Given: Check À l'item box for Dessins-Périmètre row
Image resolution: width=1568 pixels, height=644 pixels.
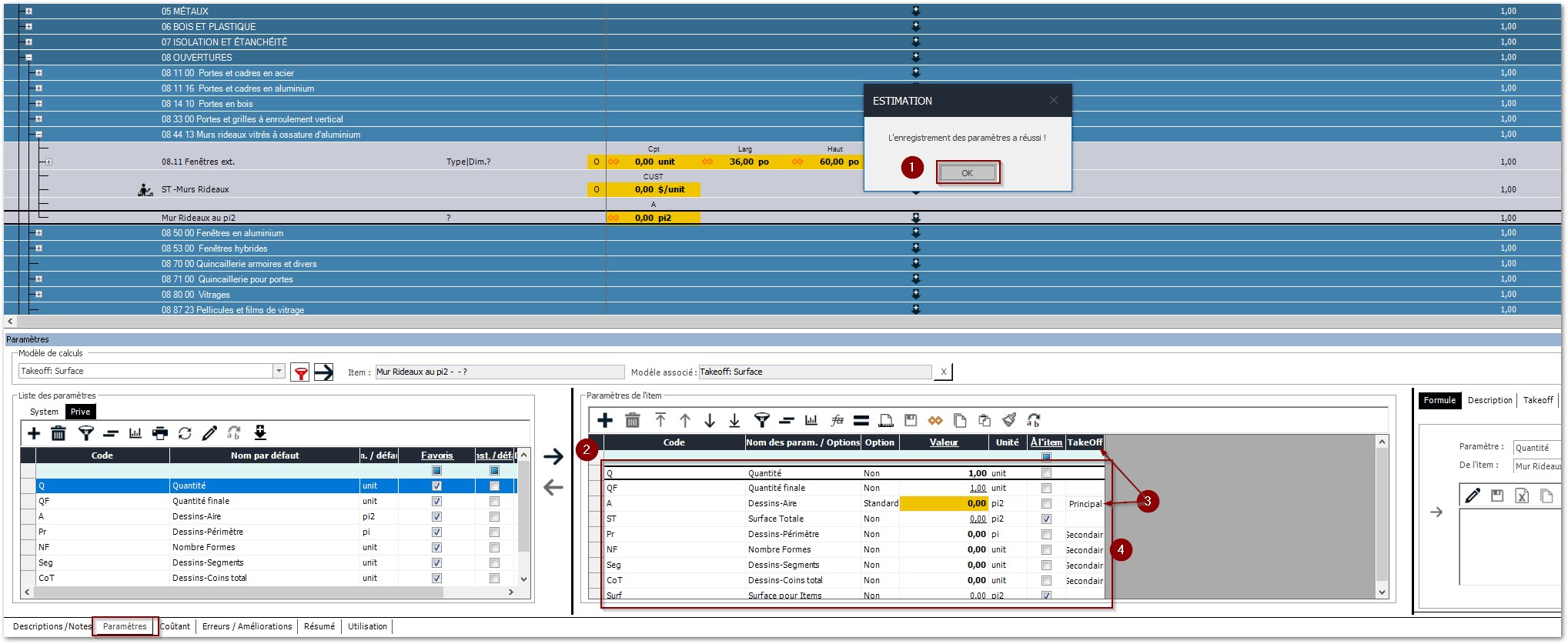Looking at the screenshot, I should [1046, 535].
